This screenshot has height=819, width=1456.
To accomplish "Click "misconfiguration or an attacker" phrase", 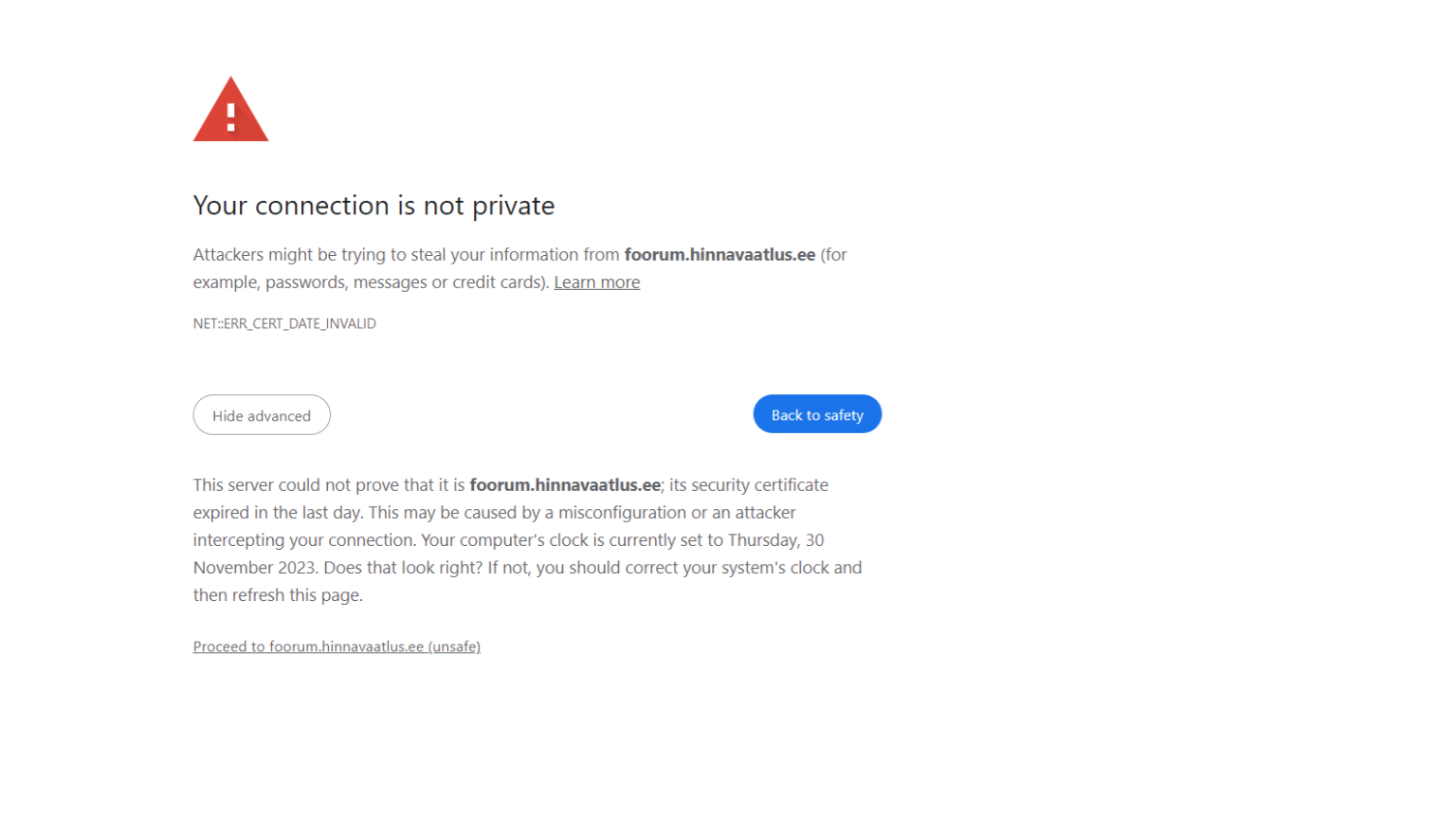I will 677,513.
